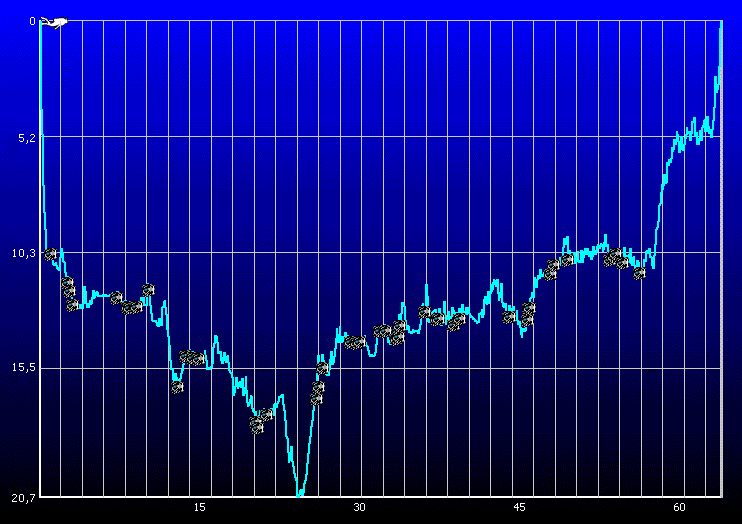Click the diver icon at the surface
742x524 pixels.
54,22
